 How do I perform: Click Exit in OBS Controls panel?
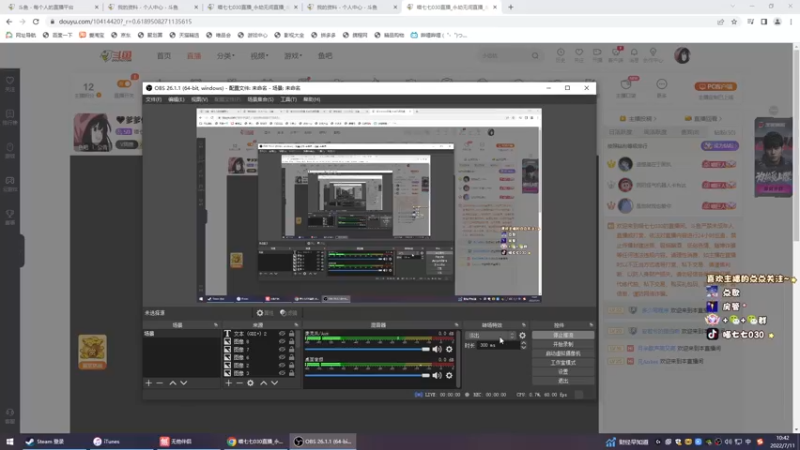[563, 381]
